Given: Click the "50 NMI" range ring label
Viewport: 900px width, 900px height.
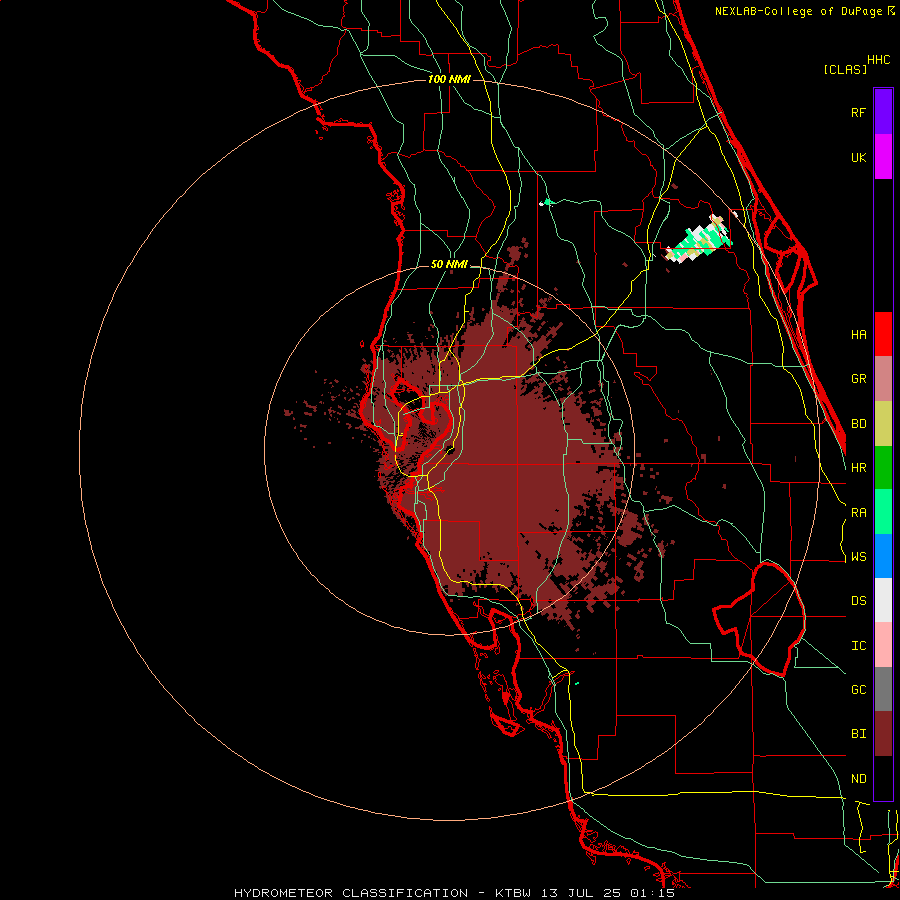Looking at the screenshot, I should point(449,264).
